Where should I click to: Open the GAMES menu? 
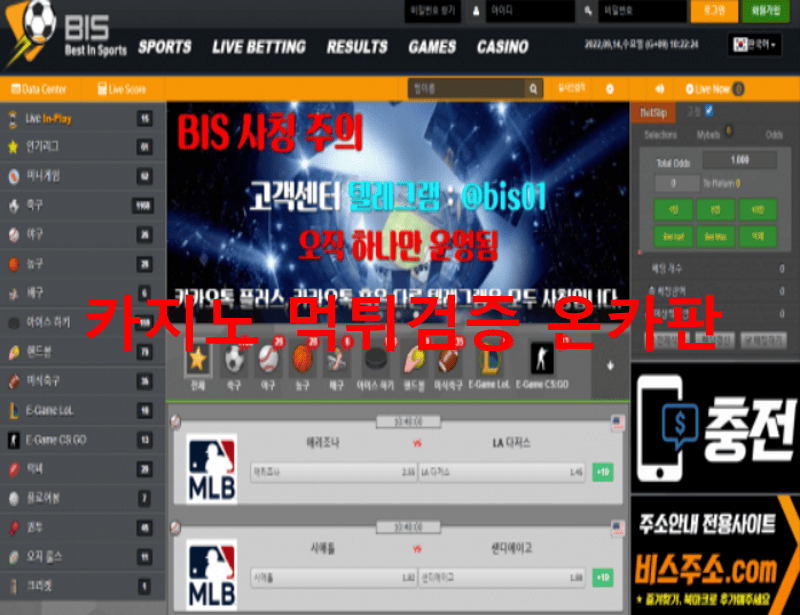(432, 47)
